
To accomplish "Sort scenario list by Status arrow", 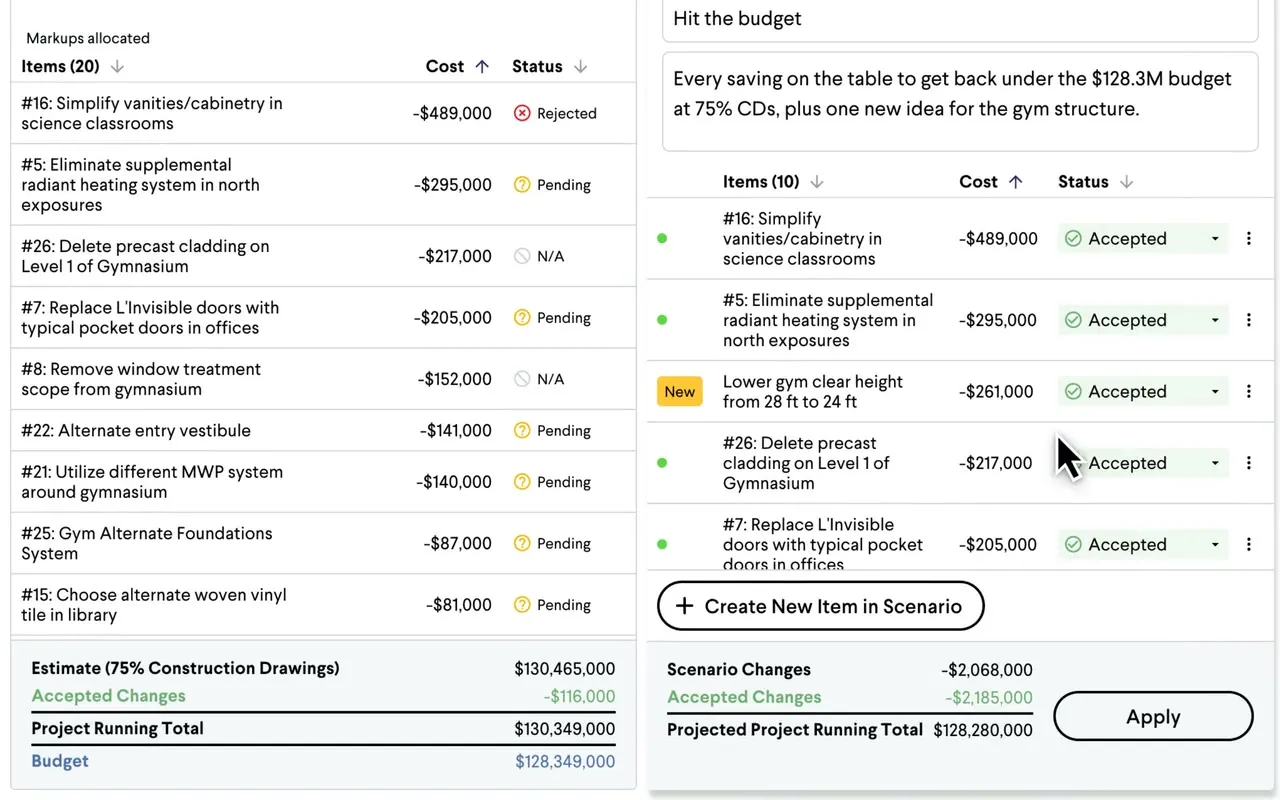I will pyautogui.click(x=1126, y=182).
